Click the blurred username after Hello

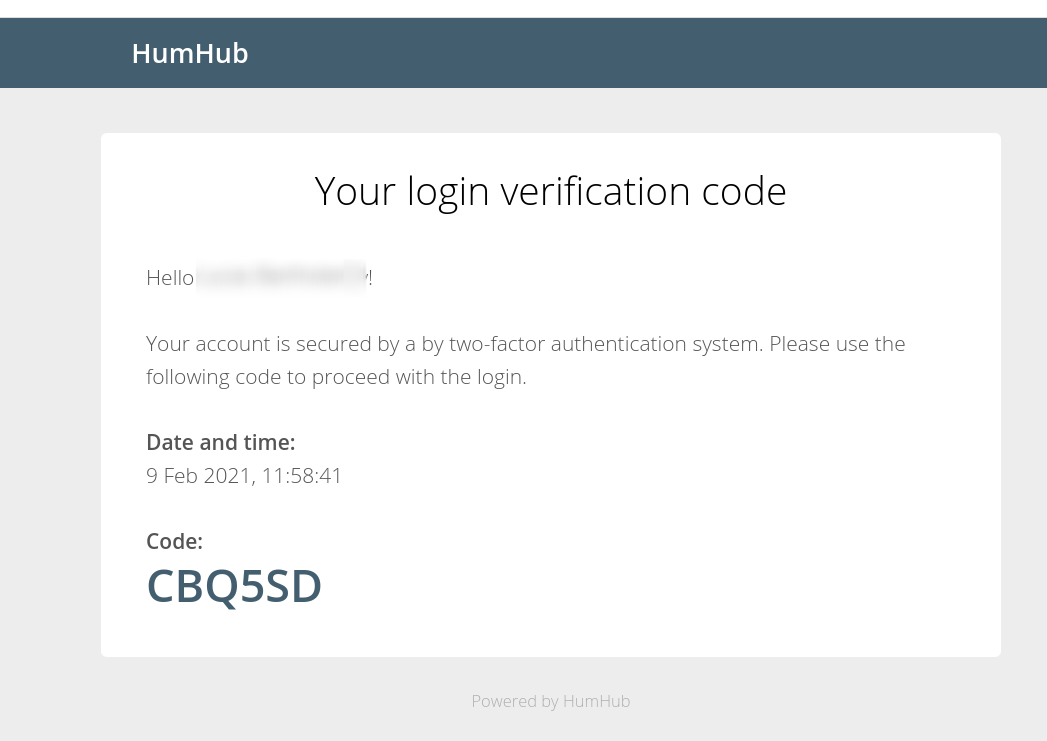tap(281, 277)
